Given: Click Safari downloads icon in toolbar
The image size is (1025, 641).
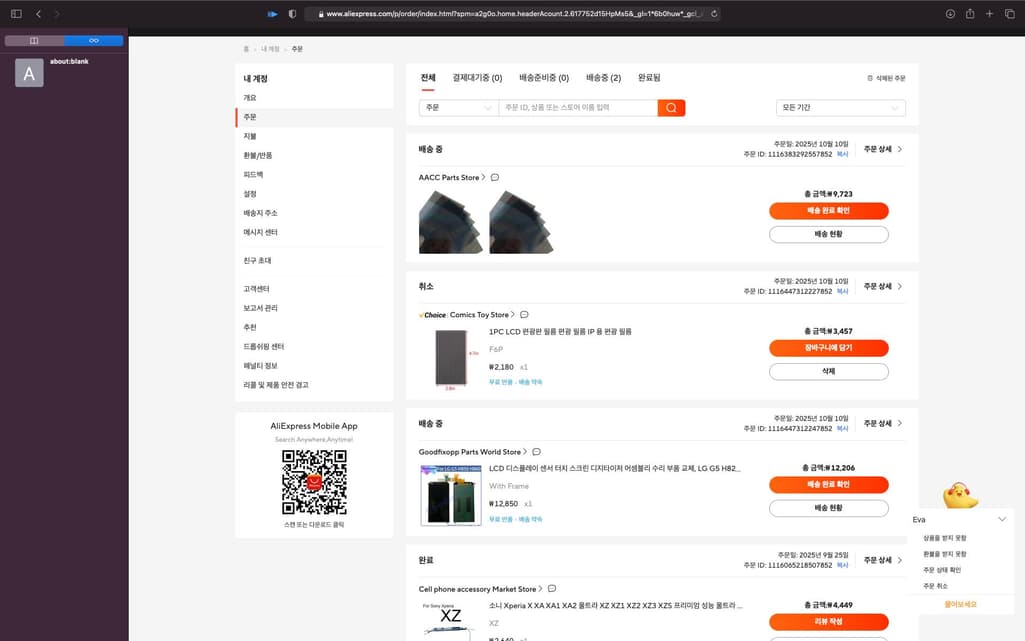Looking at the screenshot, I should pyautogui.click(x=950, y=13).
